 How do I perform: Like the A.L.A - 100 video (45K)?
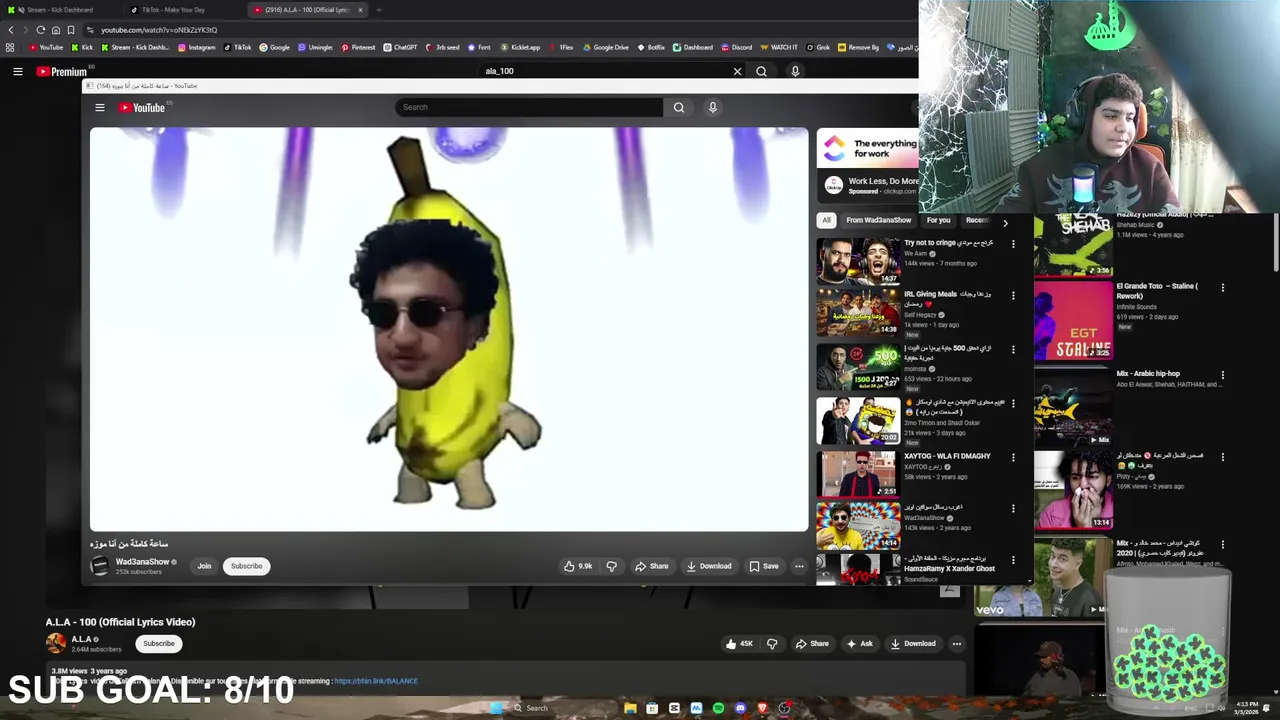(740, 644)
